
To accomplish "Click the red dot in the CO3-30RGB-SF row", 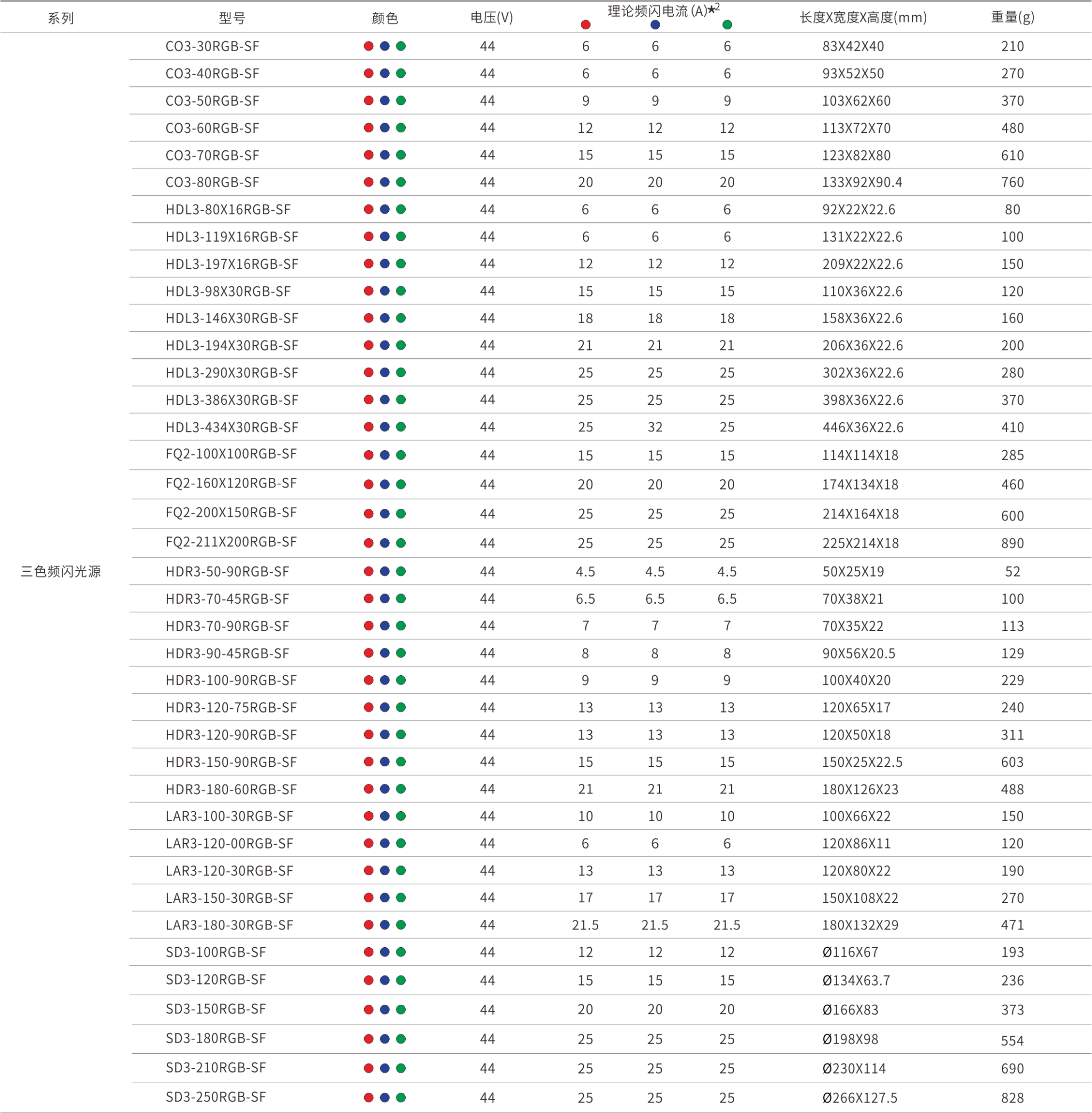I will (369, 46).
